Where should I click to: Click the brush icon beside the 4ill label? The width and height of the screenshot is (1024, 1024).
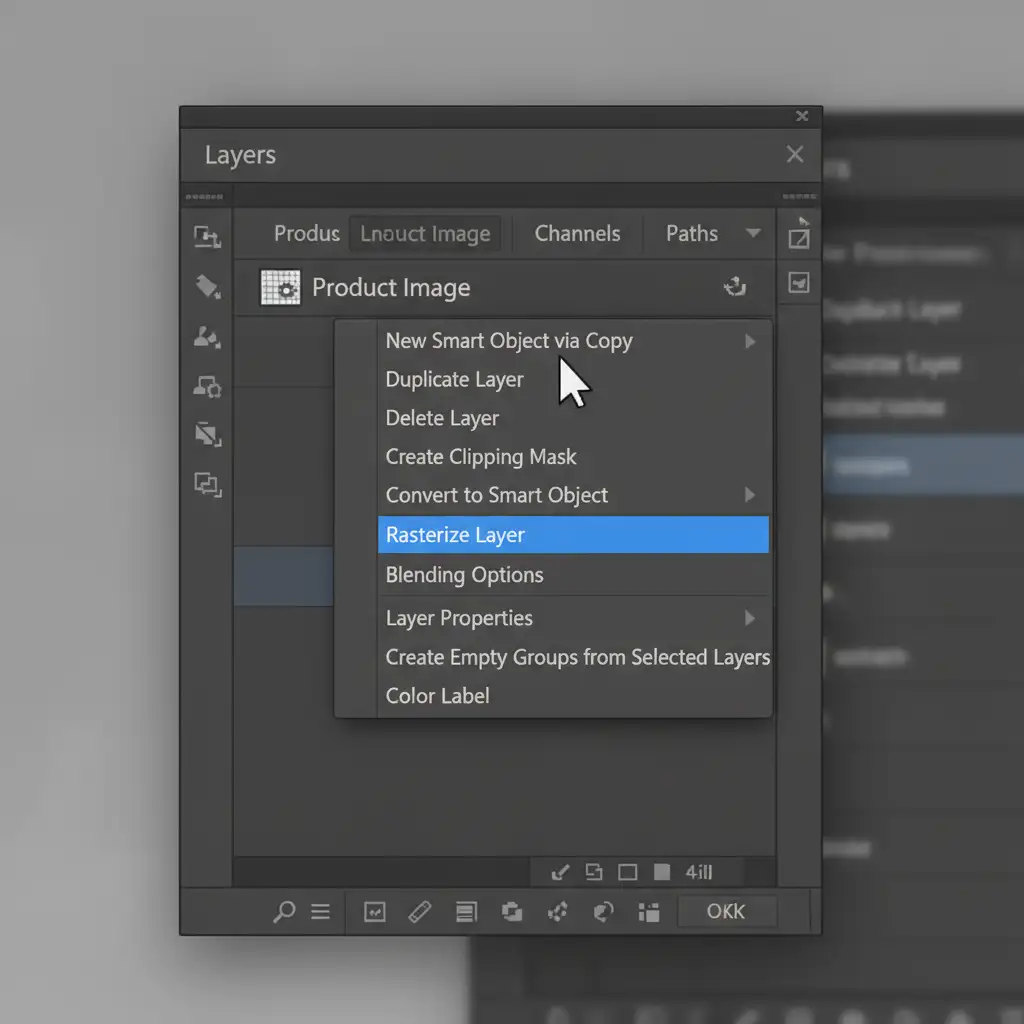560,872
